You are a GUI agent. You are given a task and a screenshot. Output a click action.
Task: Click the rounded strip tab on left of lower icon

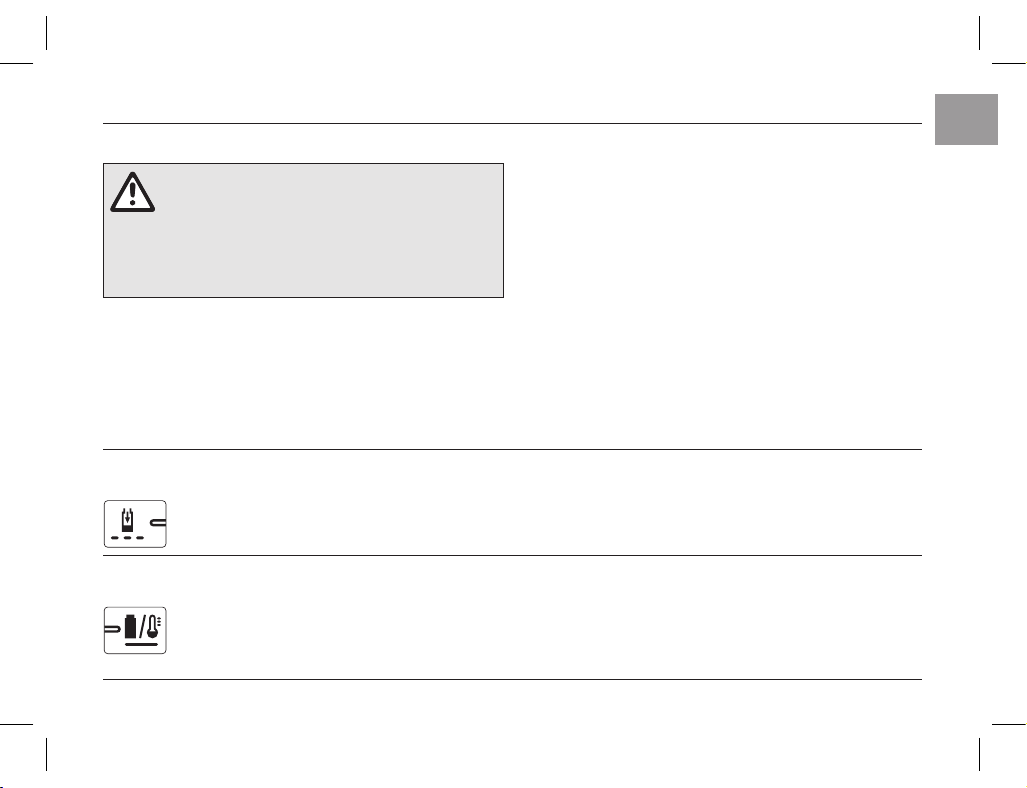(x=113, y=629)
